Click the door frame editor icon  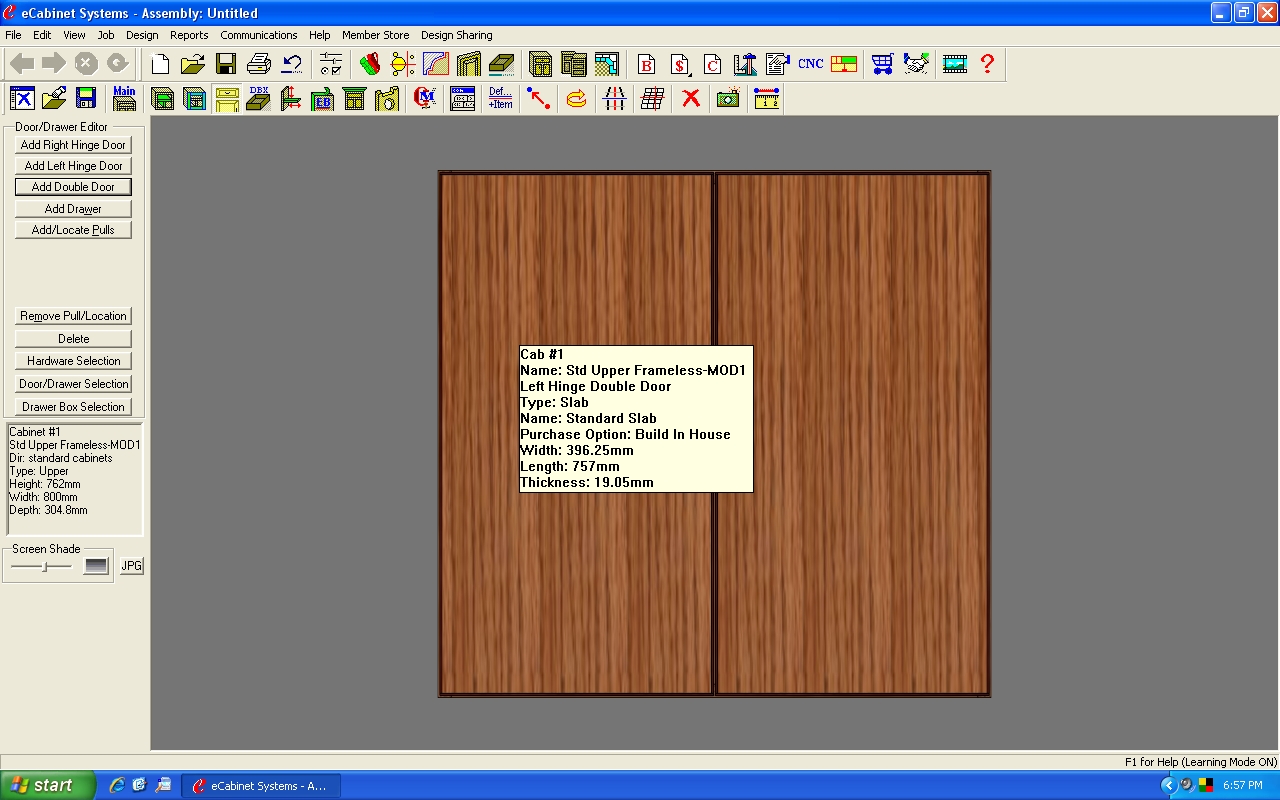(468, 65)
